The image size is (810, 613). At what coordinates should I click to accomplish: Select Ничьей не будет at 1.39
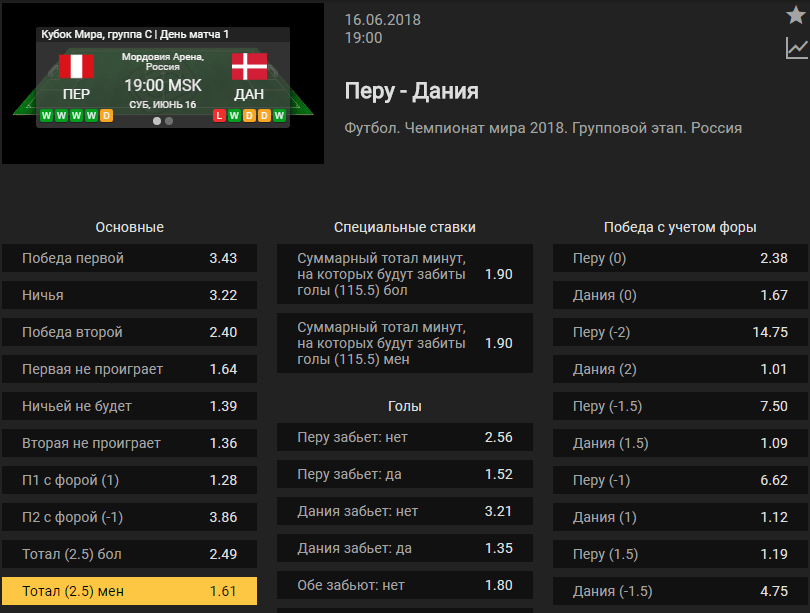[130, 406]
